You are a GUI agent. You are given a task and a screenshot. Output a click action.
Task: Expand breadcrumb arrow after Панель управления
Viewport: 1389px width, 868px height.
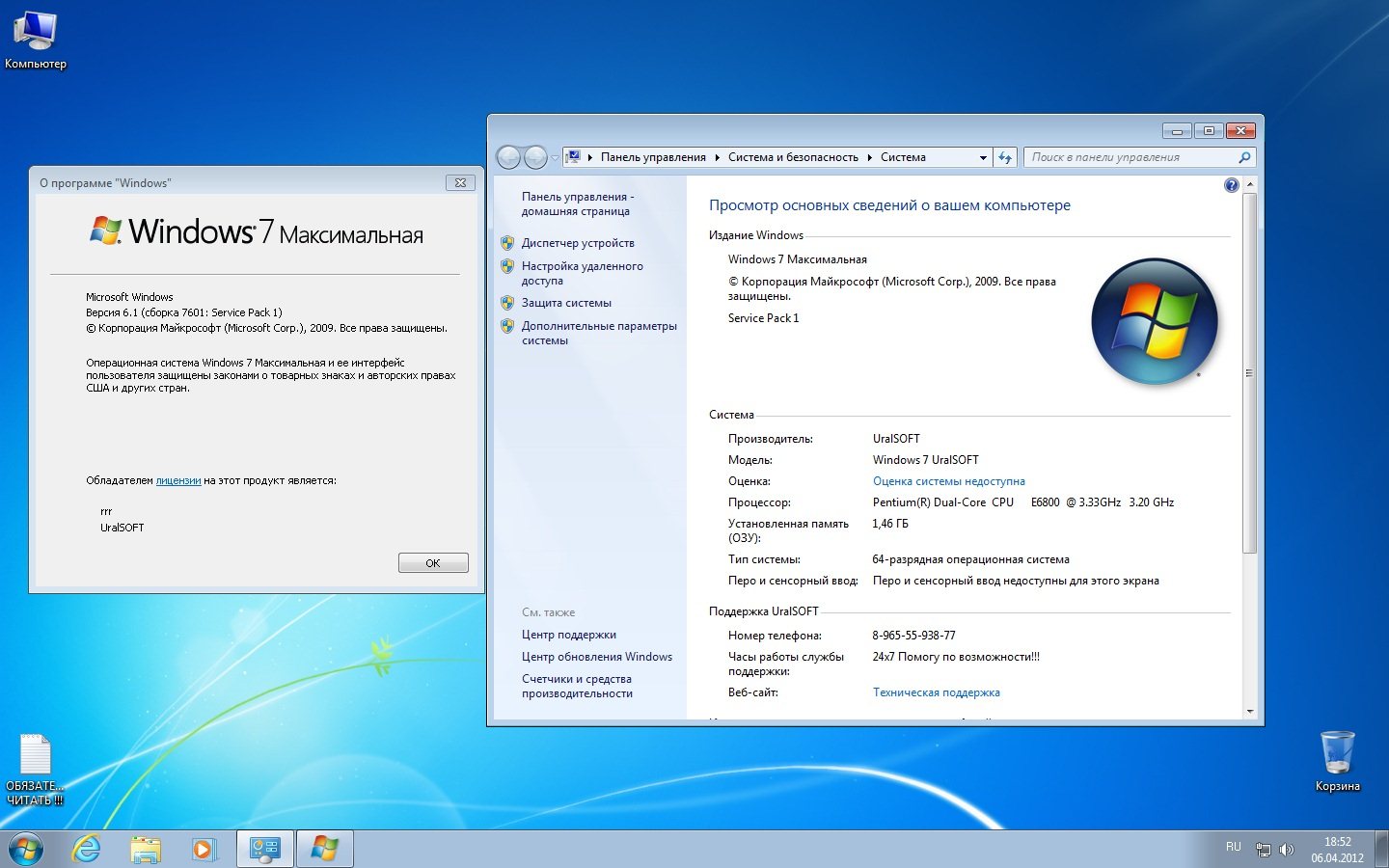coord(717,157)
